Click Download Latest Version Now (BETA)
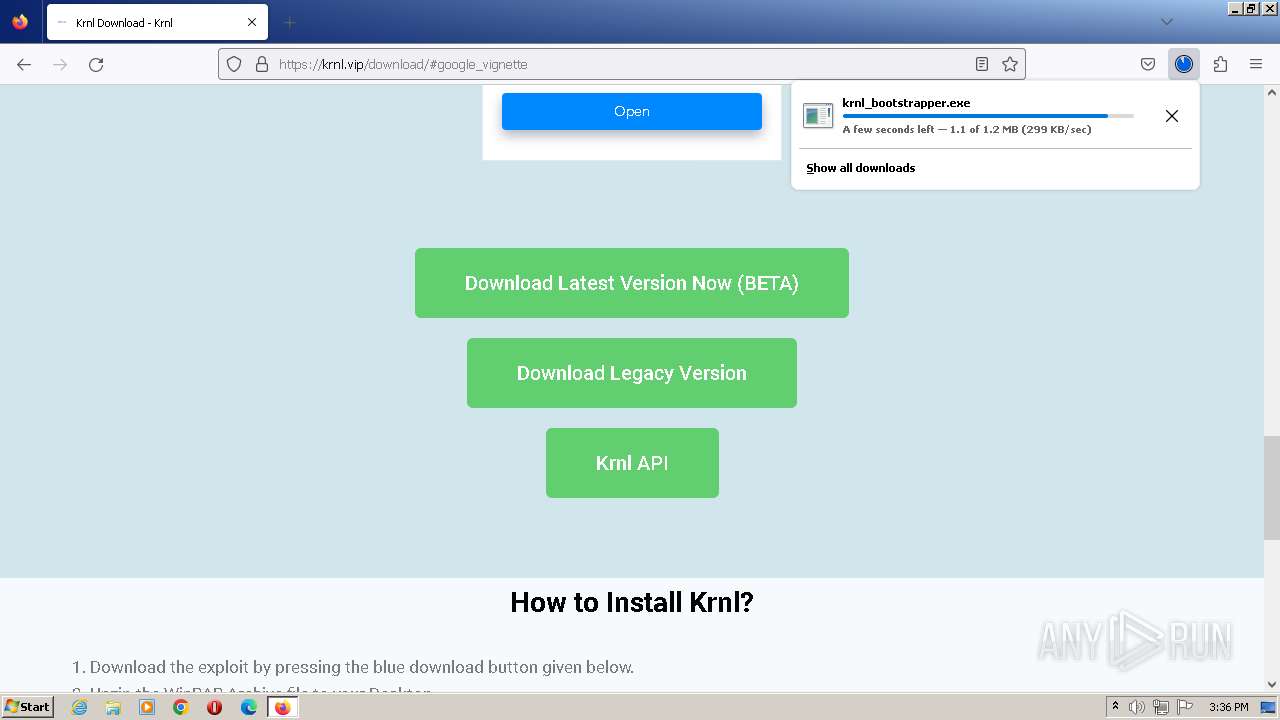1280x720 pixels. point(632,283)
